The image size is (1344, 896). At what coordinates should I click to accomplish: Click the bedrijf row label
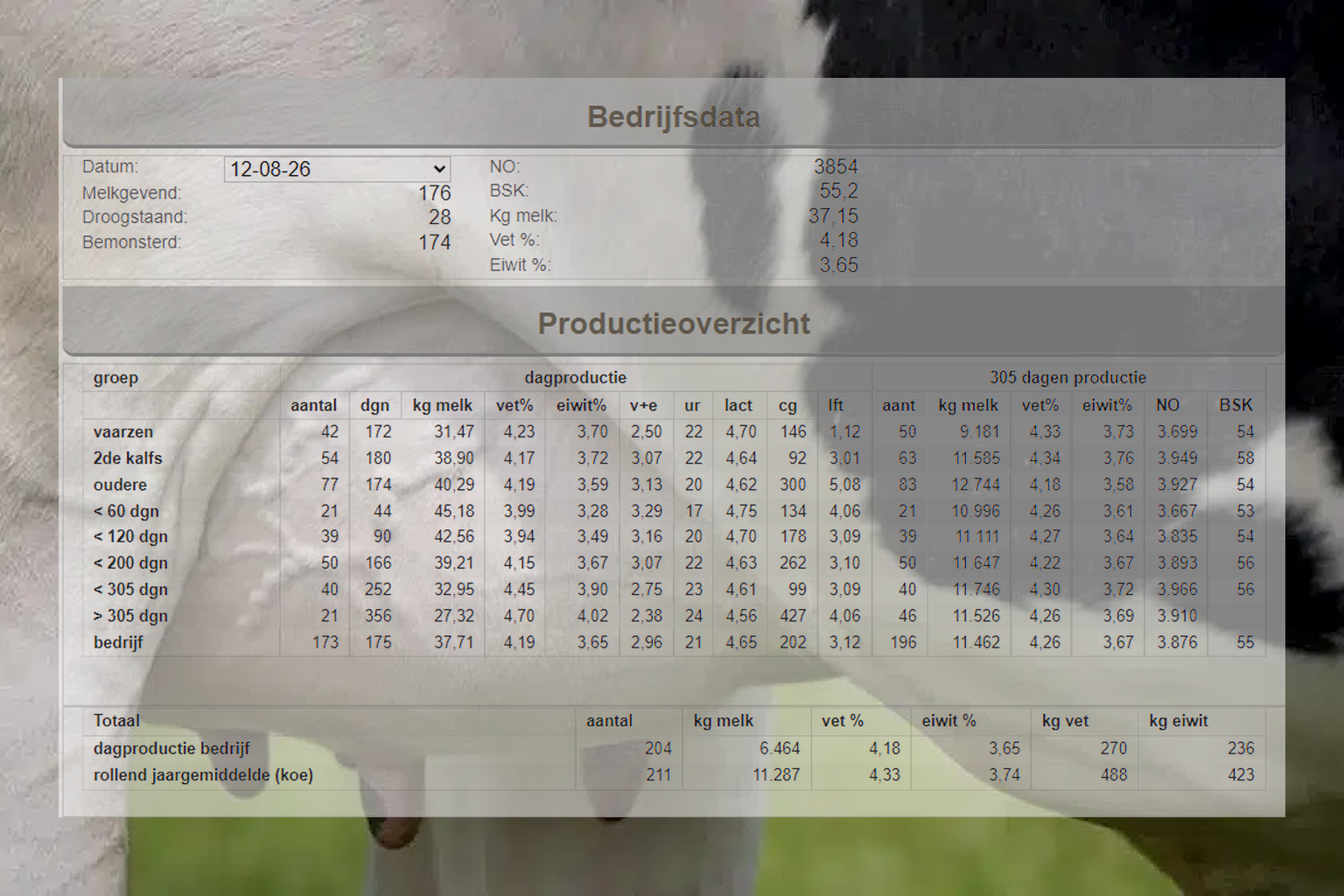click(x=118, y=641)
